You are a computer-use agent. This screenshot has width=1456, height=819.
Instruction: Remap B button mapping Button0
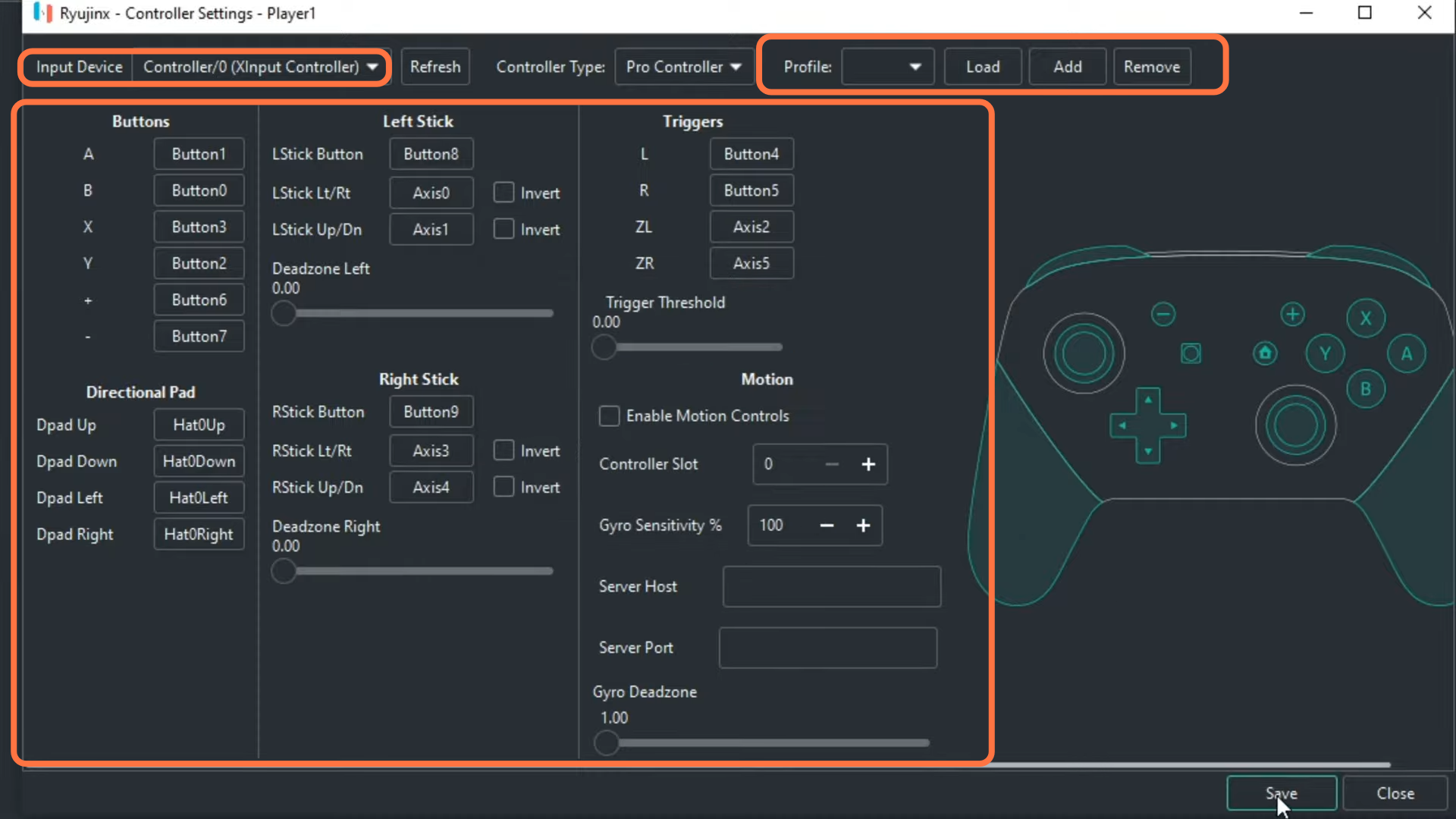point(199,190)
